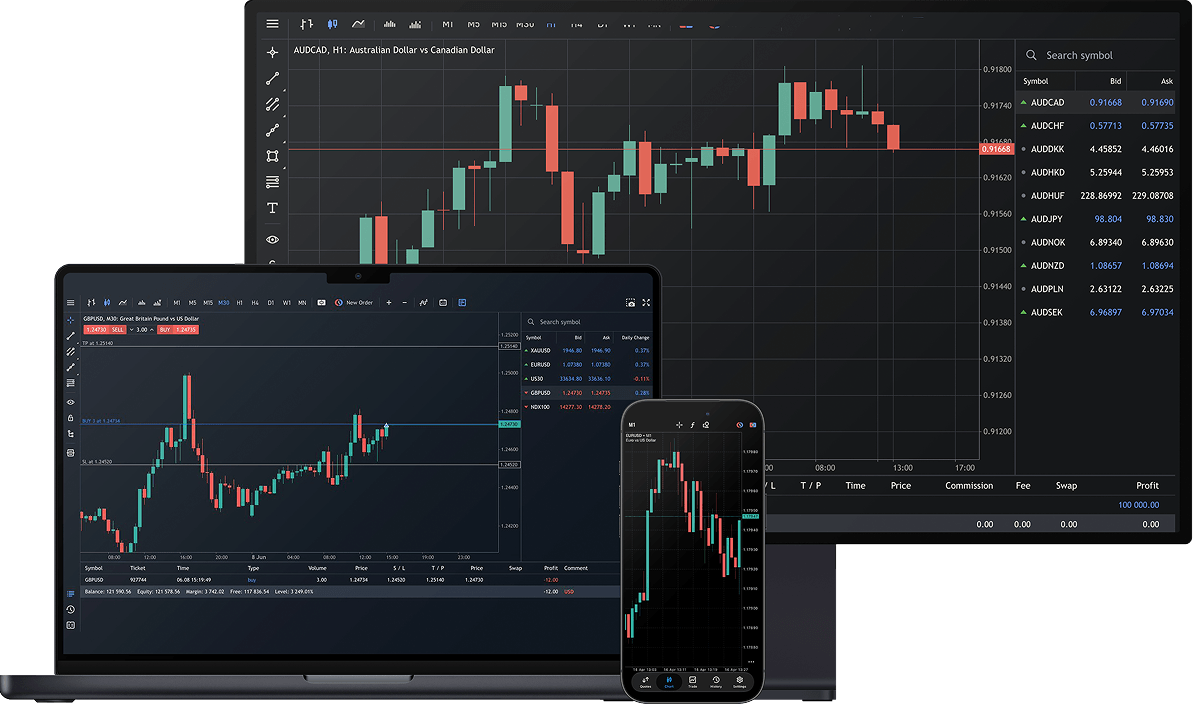Switch monitor chart to M1 timeframe
Screen dimensions: 1200x704
448,24
